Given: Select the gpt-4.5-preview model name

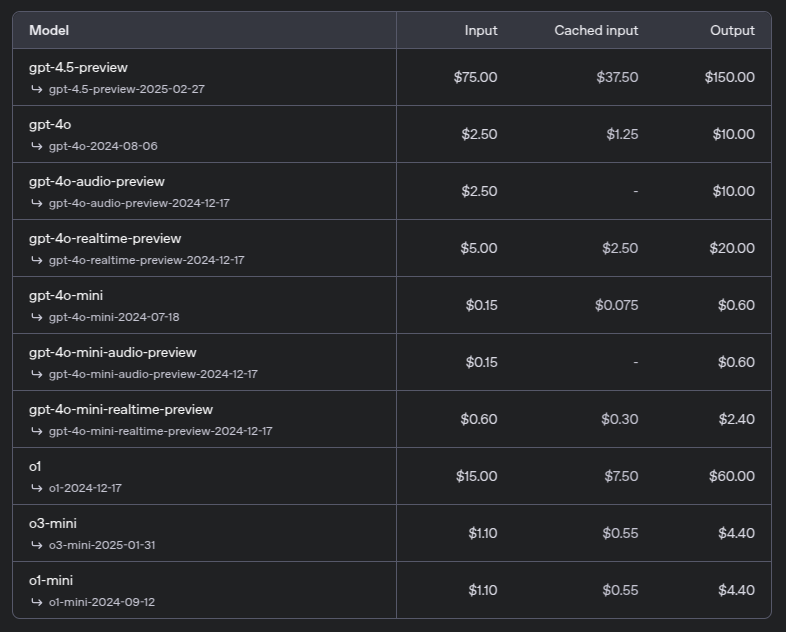Looking at the screenshot, I should [78, 68].
